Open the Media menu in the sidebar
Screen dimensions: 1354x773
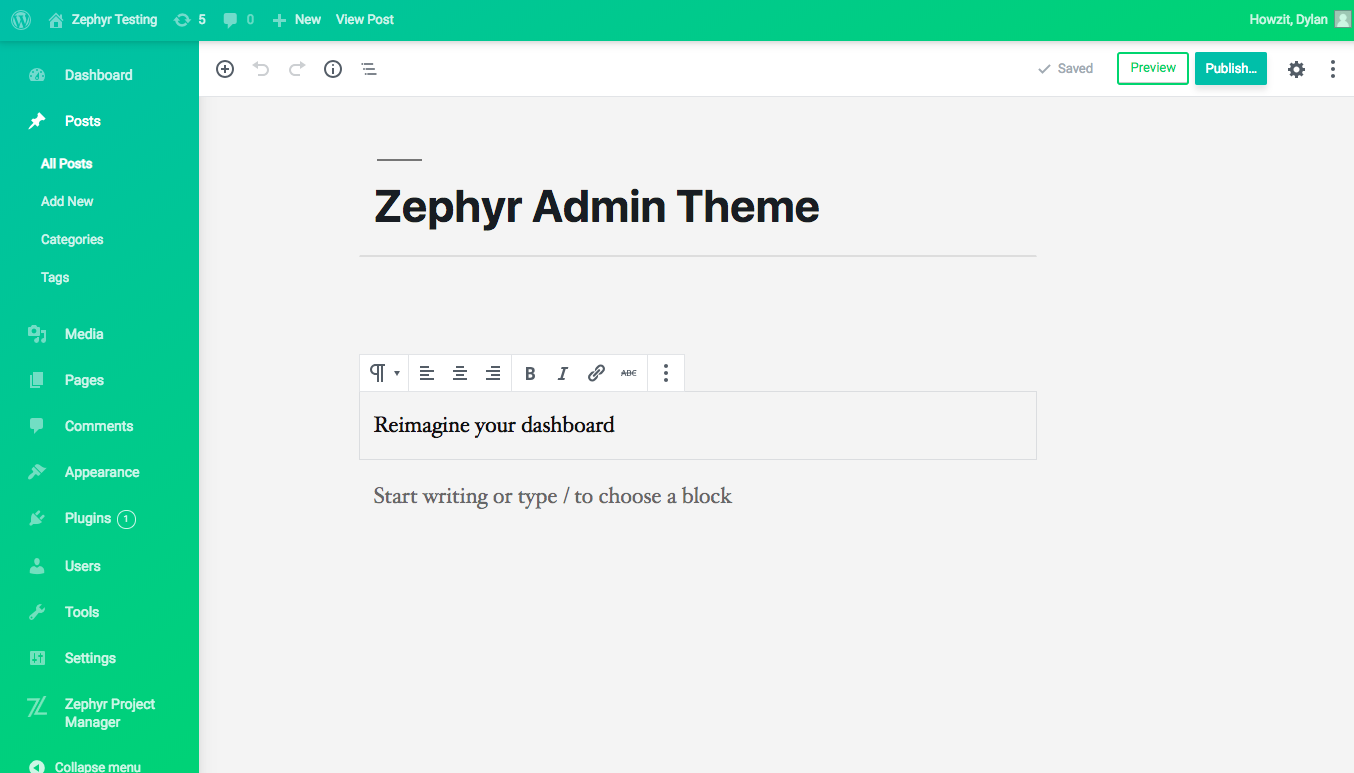(x=84, y=334)
